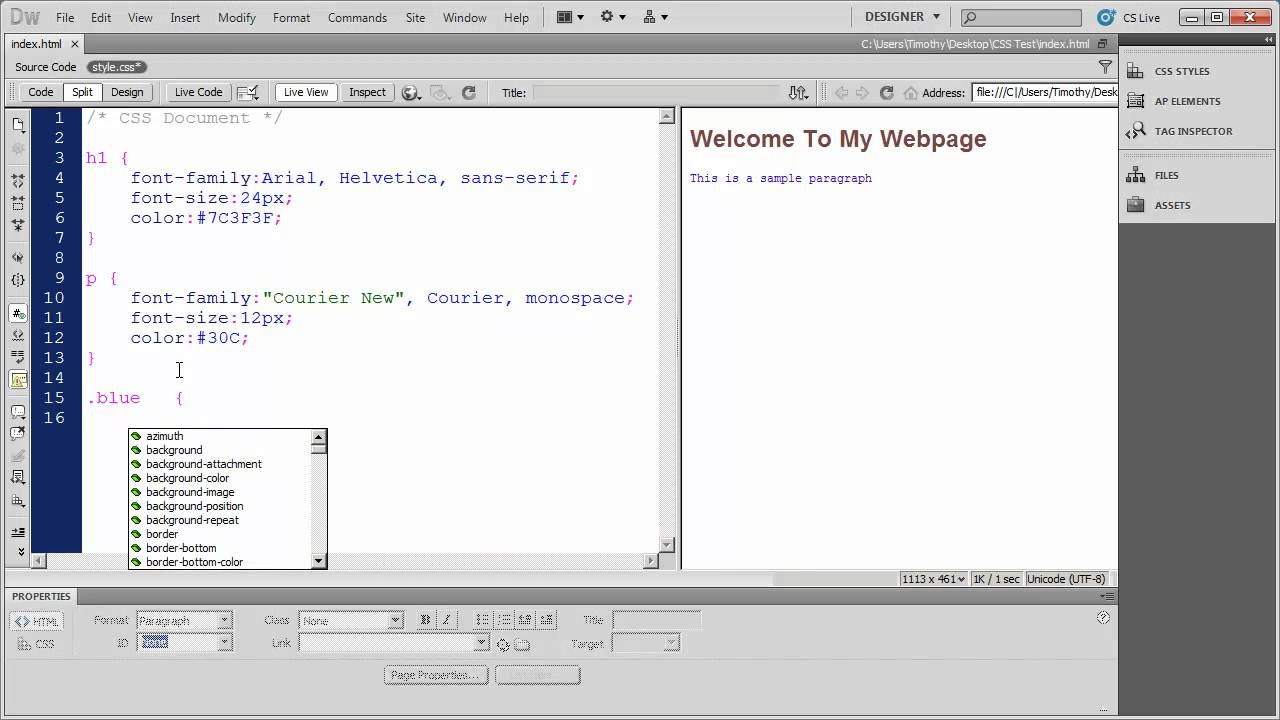This screenshot has height=720, width=1280.
Task: Toggle the Live View button
Action: [x=305, y=92]
